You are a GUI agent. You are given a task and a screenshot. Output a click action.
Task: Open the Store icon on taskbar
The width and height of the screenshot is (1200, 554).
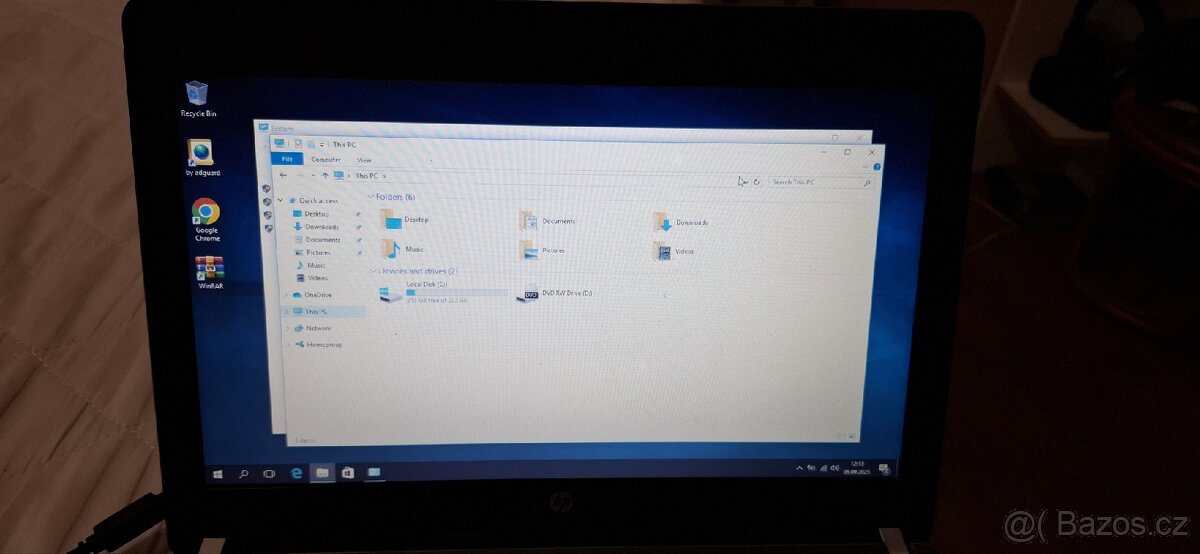348,472
